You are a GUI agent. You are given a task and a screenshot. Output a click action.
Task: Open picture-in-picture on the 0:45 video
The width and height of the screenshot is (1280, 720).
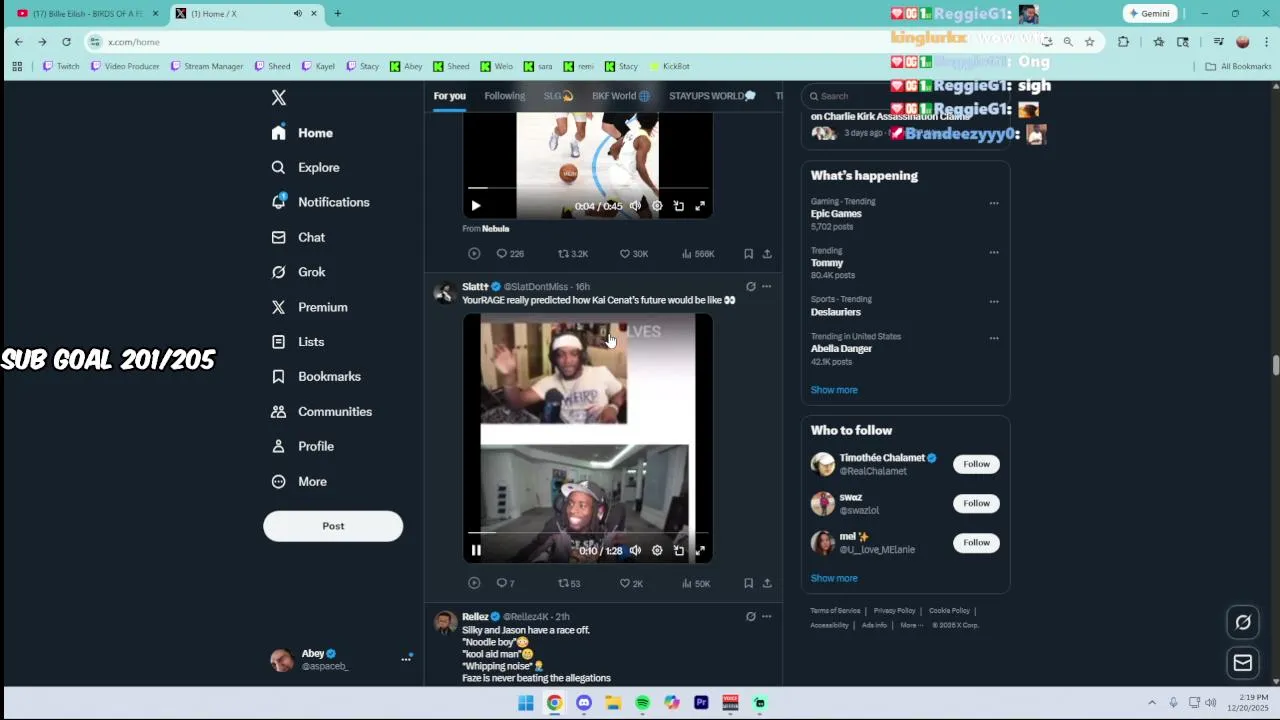(x=678, y=206)
